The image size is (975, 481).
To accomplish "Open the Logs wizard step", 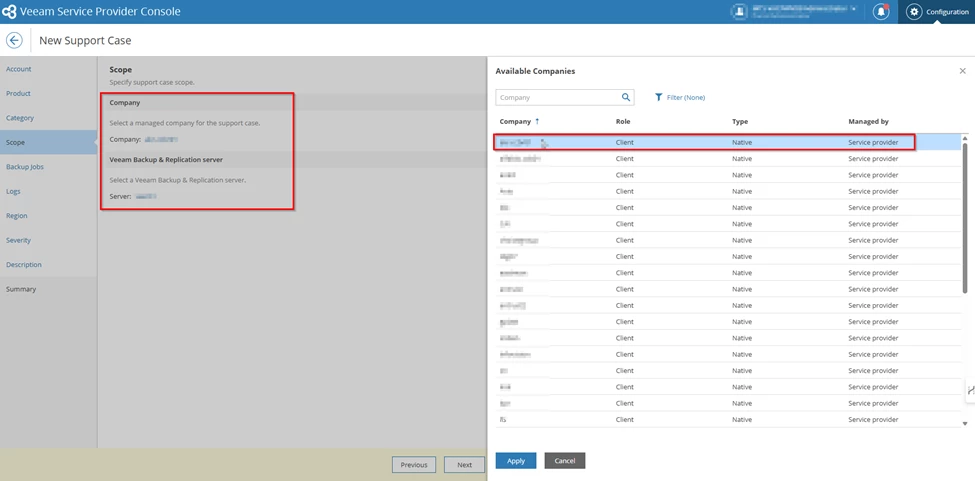I will point(13,191).
